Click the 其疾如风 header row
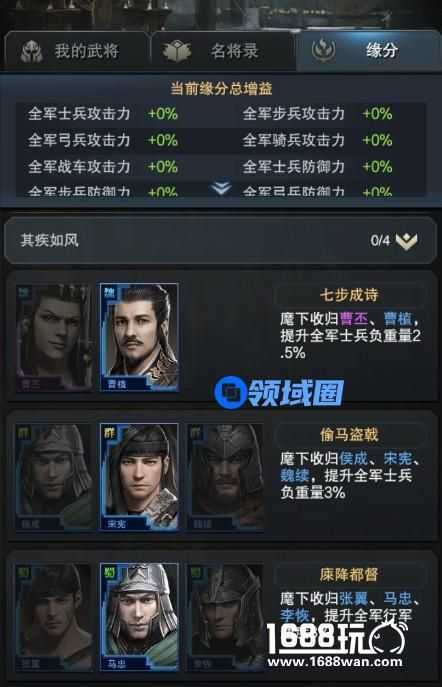The image size is (442, 687). [x=220, y=240]
